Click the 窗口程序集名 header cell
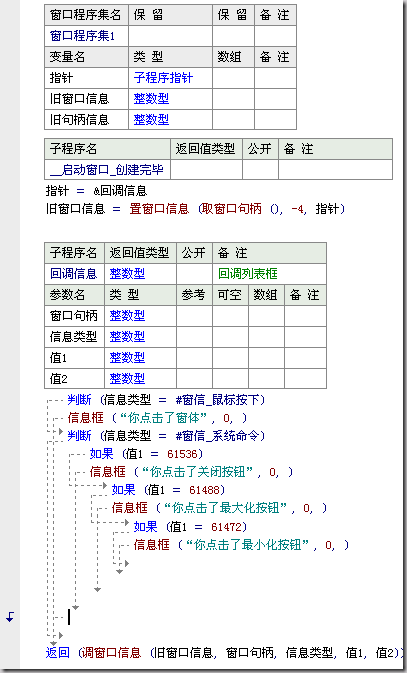Image resolution: width=407 pixels, height=673 pixels. point(86,15)
